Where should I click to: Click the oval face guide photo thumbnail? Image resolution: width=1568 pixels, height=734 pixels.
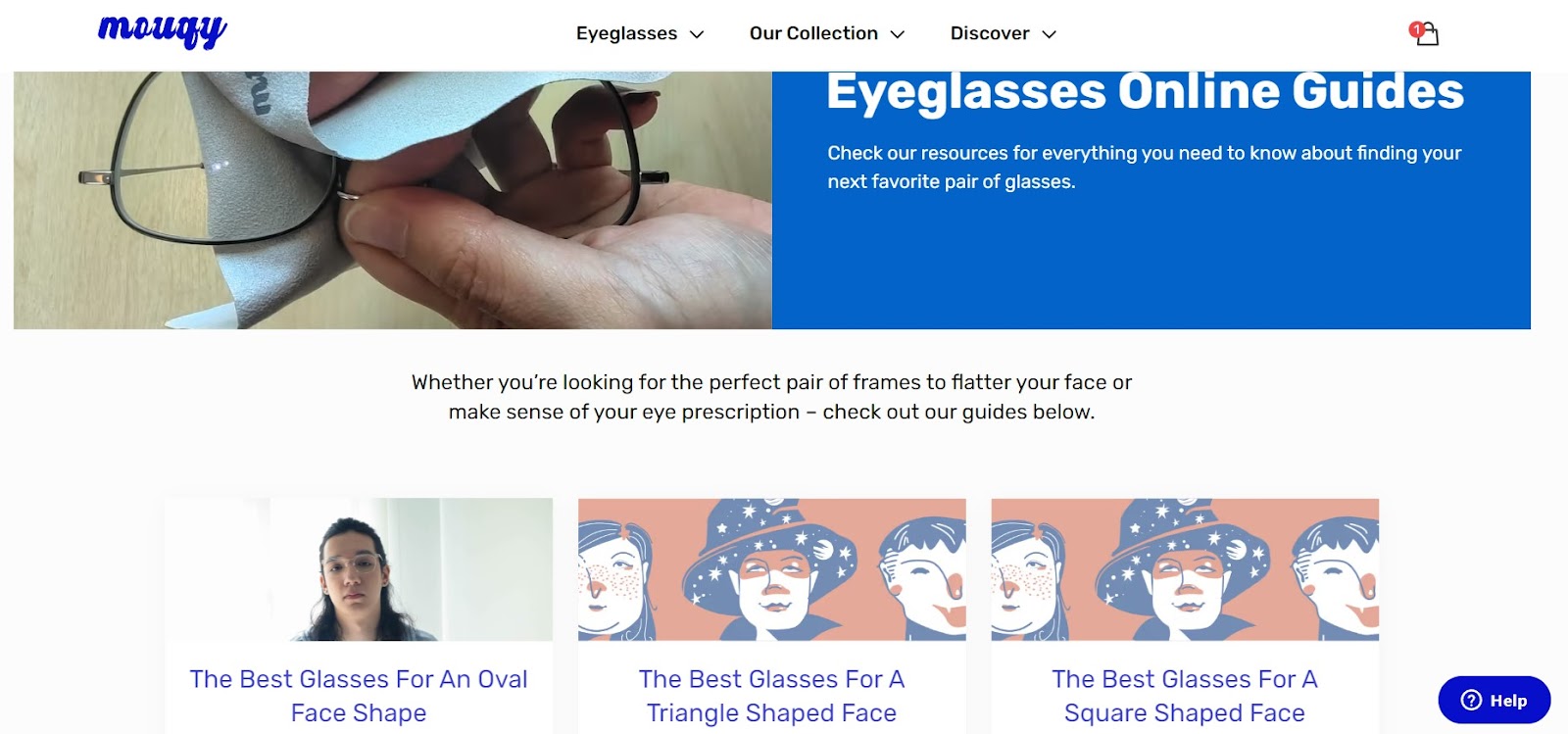tap(359, 569)
